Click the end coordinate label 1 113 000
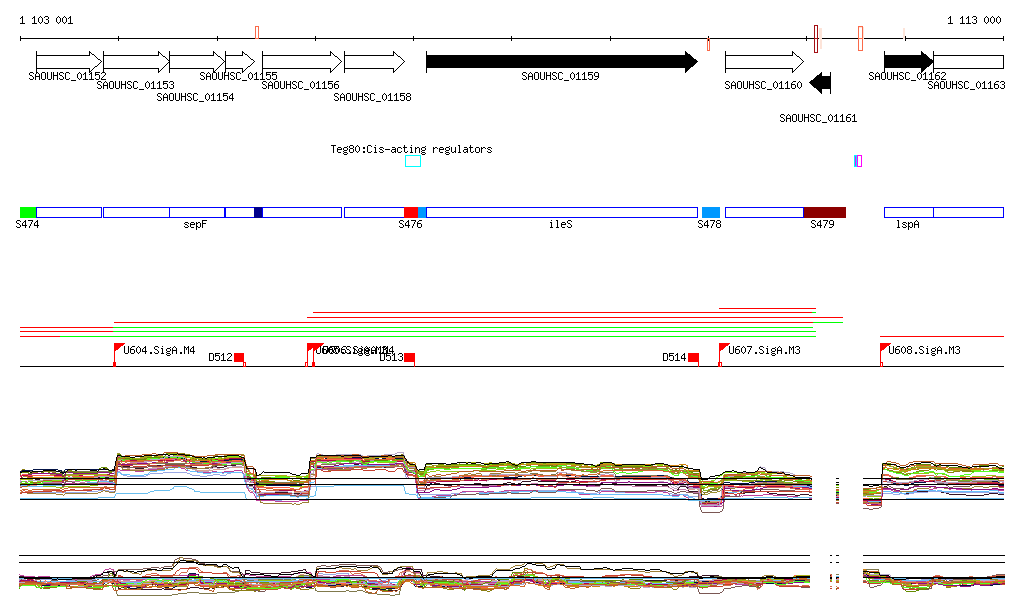The width and height of the screenshot is (1024, 611). (x=974, y=20)
